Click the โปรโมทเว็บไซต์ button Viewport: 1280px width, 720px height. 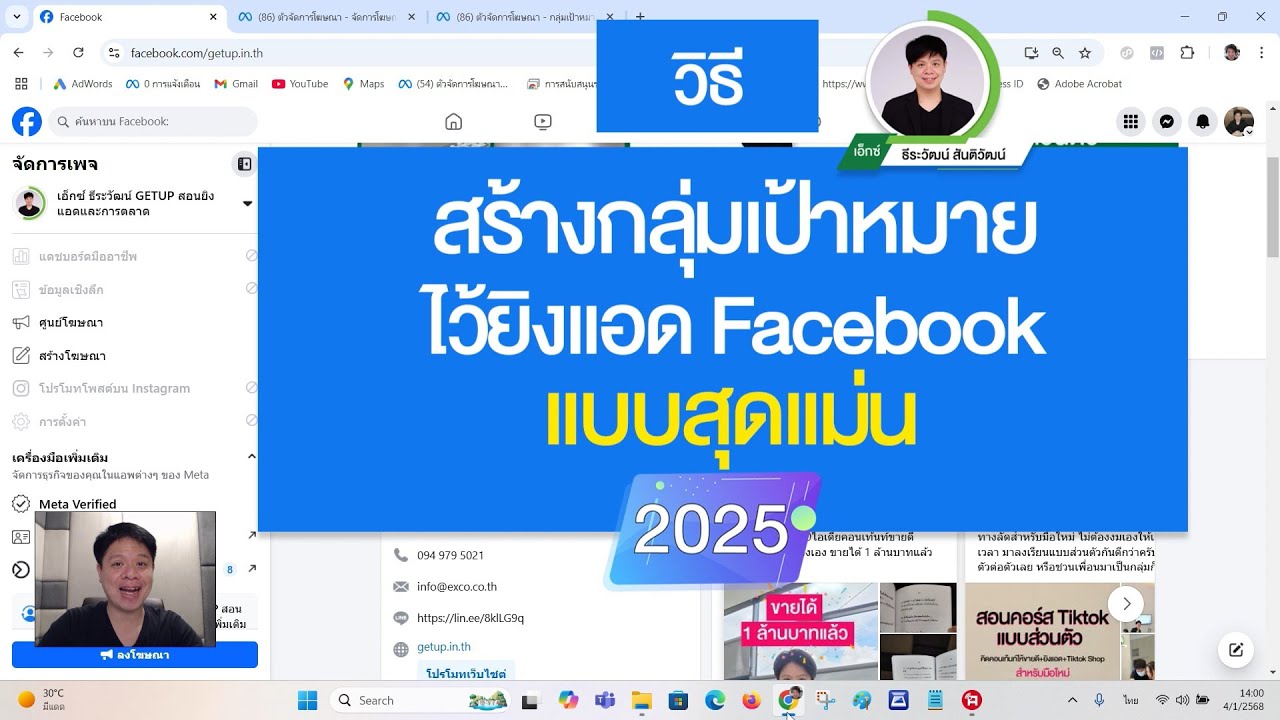[x=466, y=672]
